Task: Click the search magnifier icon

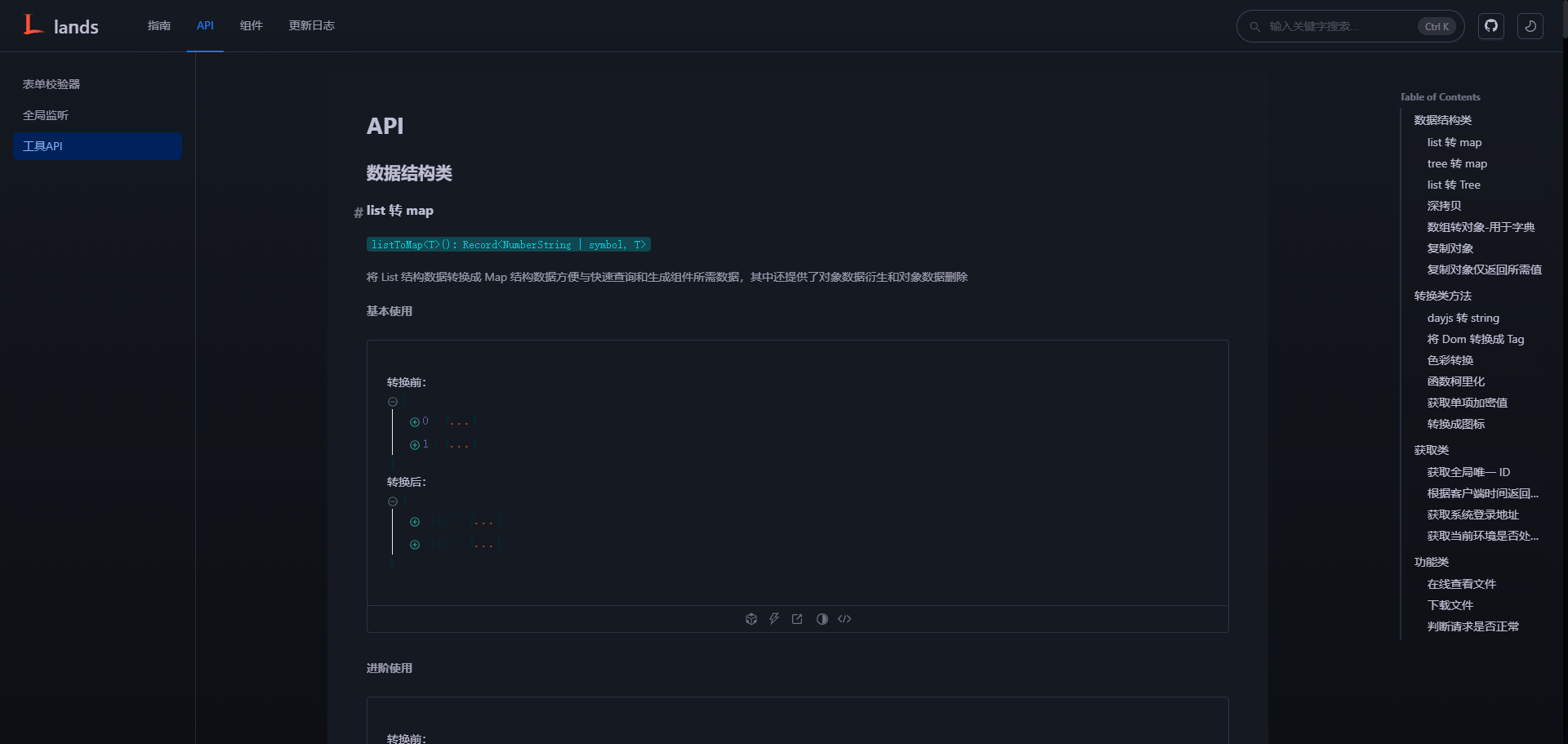Action: coord(1255,27)
